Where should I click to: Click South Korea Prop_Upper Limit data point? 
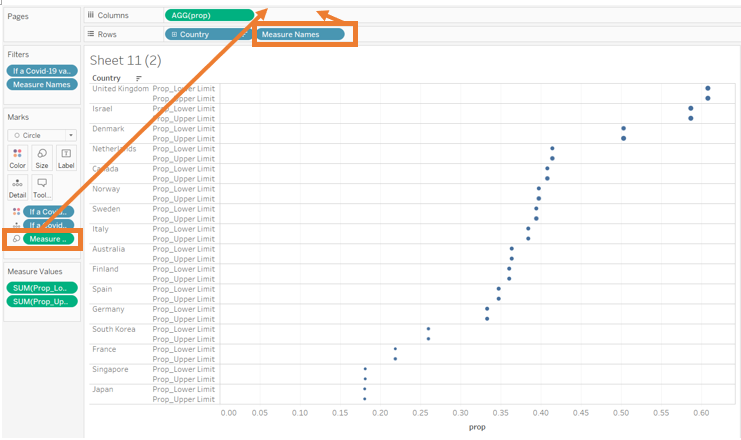click(x=428, y=339)
